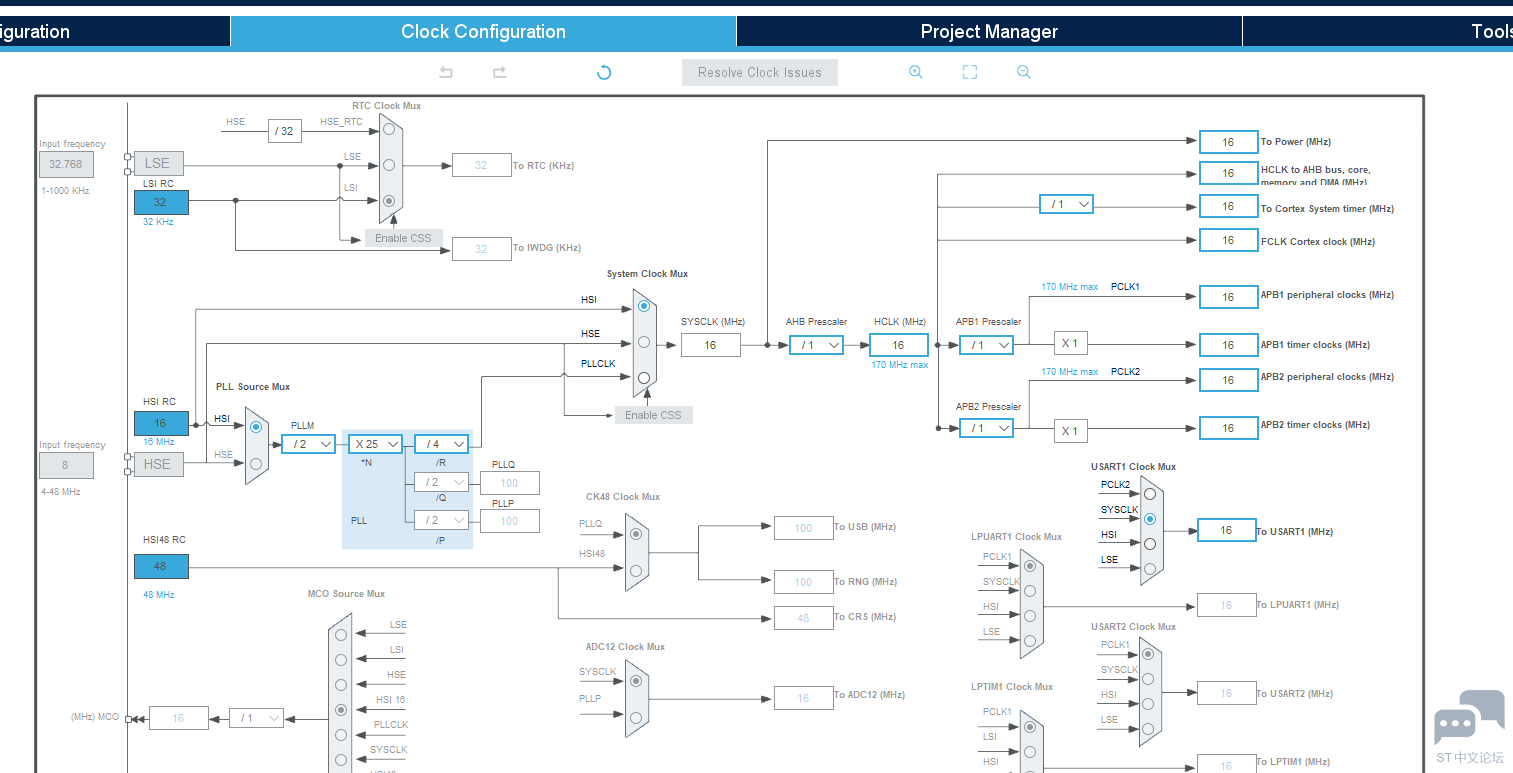The image size is (1513, 773).
Task: Click the SYSCLK (MHz) value field
Action: click(711, 345)
